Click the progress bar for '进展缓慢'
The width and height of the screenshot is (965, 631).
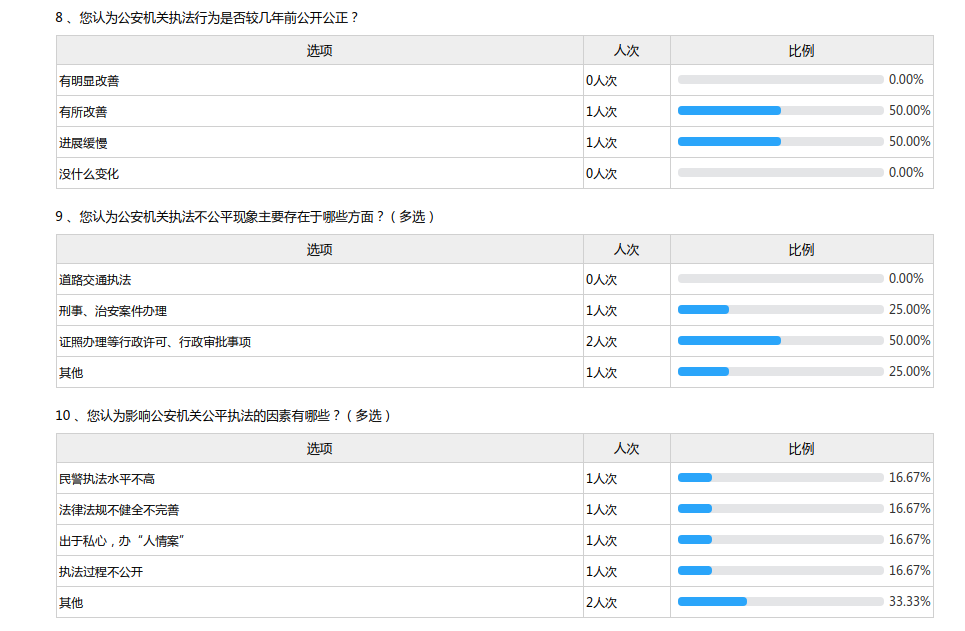[x=780, y=142]
